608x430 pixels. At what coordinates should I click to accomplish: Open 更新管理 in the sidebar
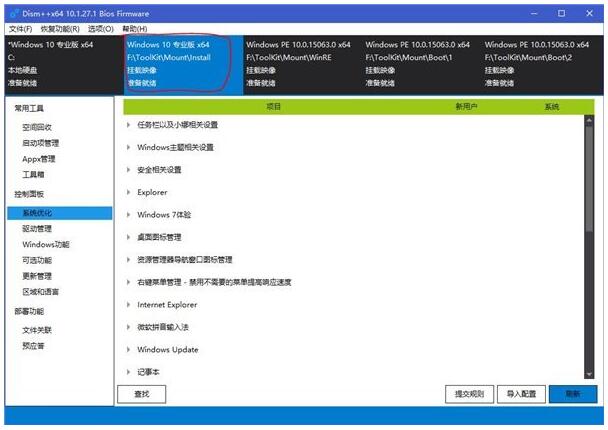(37, 276)
